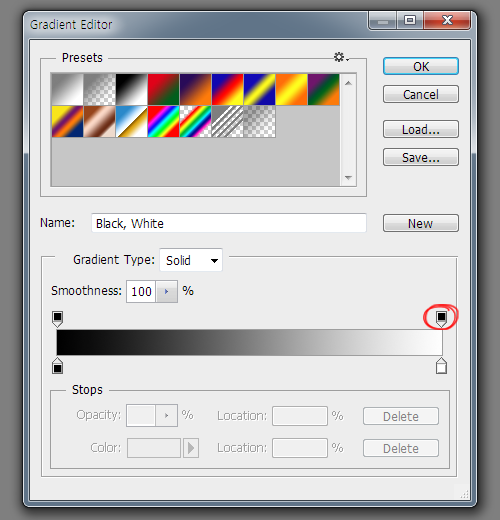This screenshot has height=520, width=500.
Task: Click the presets scrollbar down arrow
Action: (x=348, y=177)
